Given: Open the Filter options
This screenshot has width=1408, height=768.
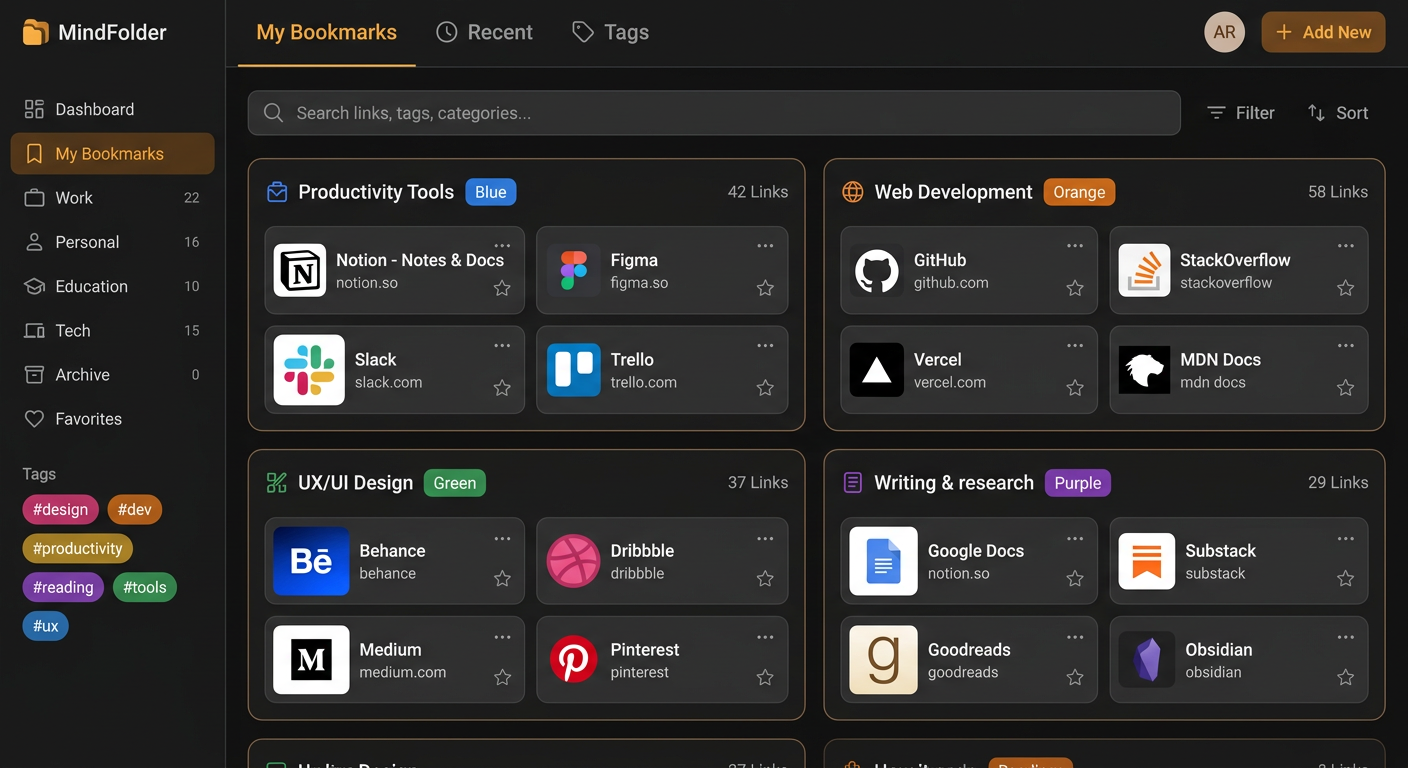Looking at the screenshot, I should coord(1240,113).
